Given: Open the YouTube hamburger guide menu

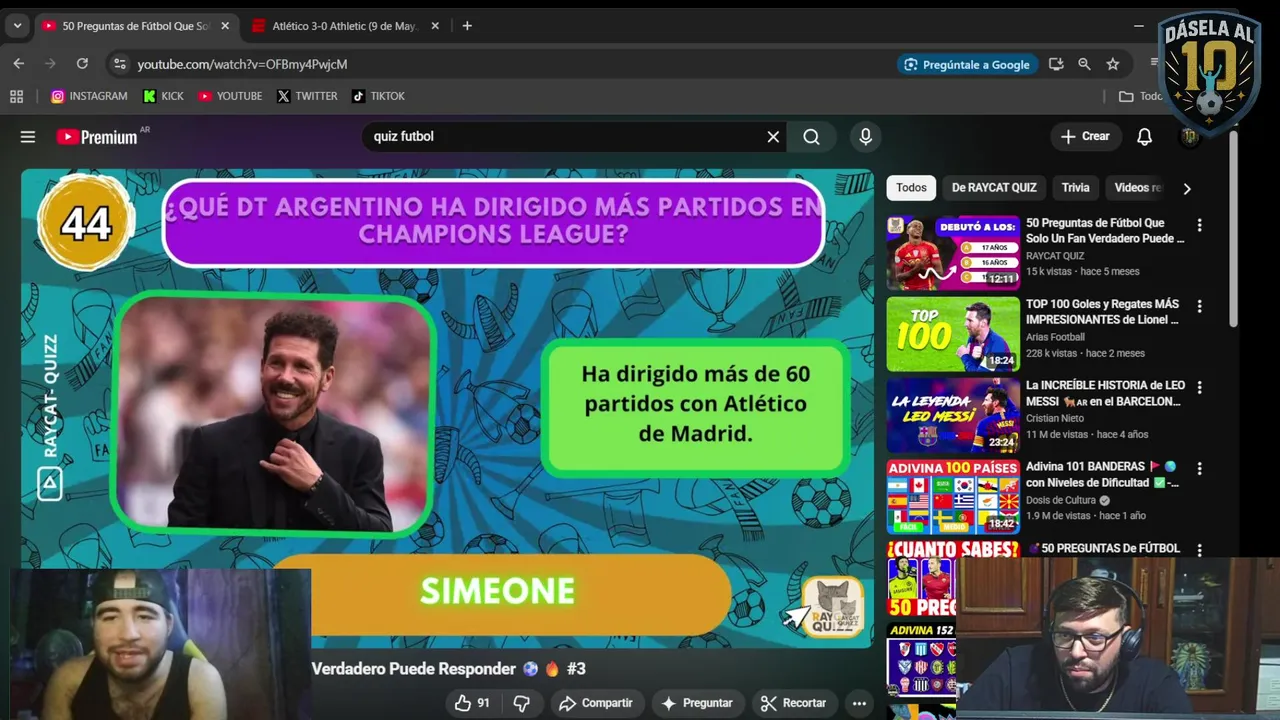Looking at the screenshot, I should (x=28, y=137).
